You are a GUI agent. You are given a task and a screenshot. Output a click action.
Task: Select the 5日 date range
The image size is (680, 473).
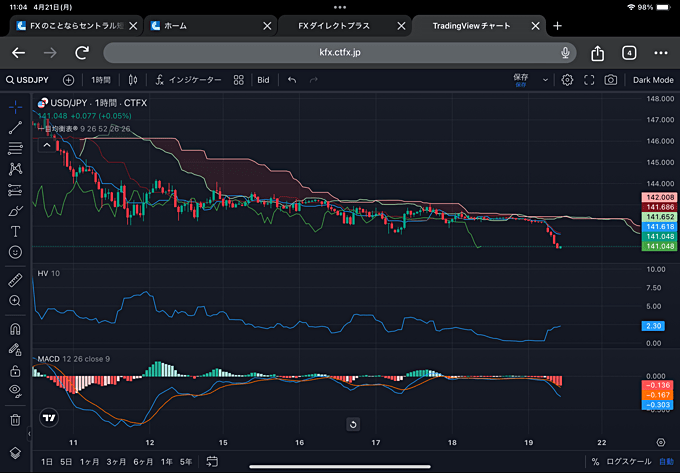click(66, 462)
